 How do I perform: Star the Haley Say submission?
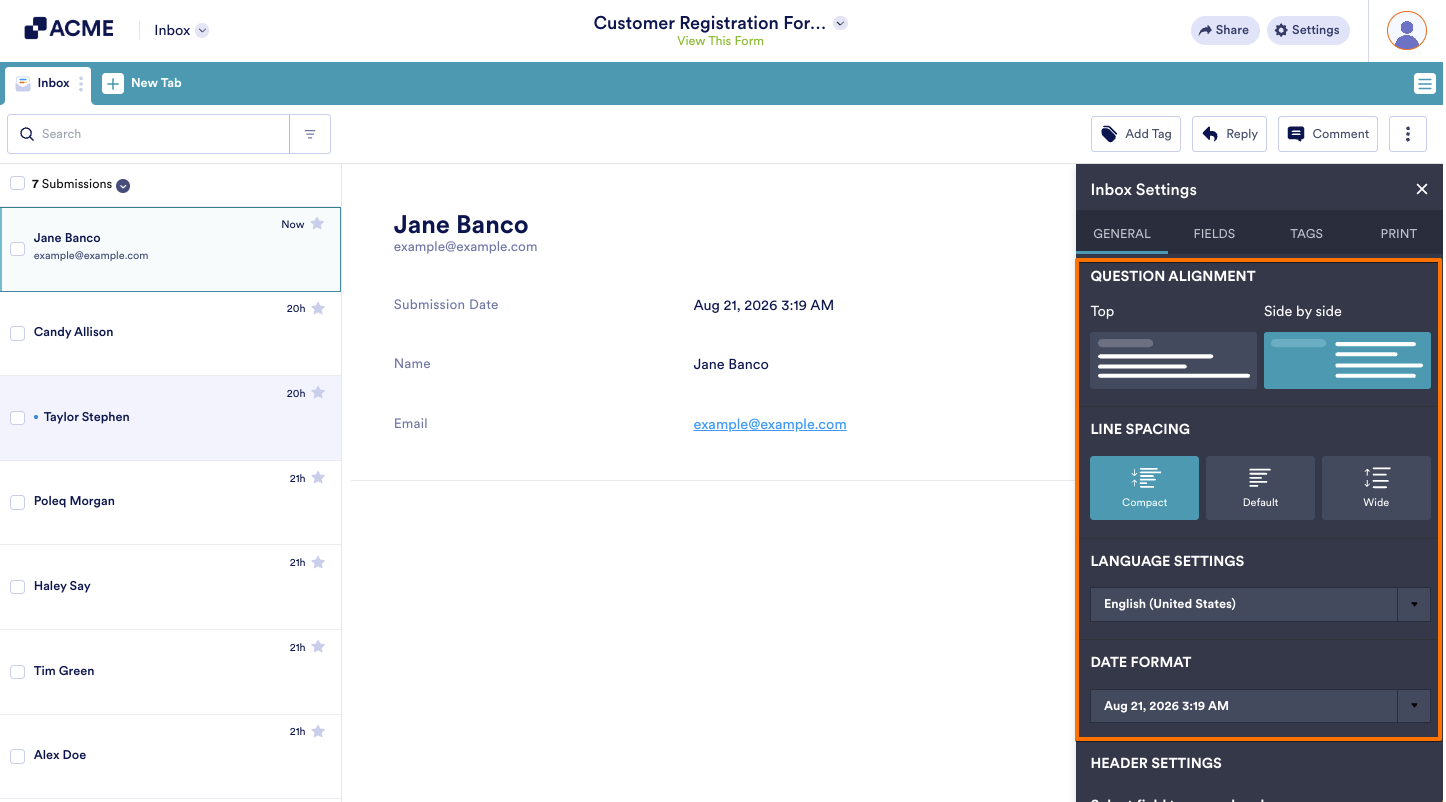[x=318, y=562]
